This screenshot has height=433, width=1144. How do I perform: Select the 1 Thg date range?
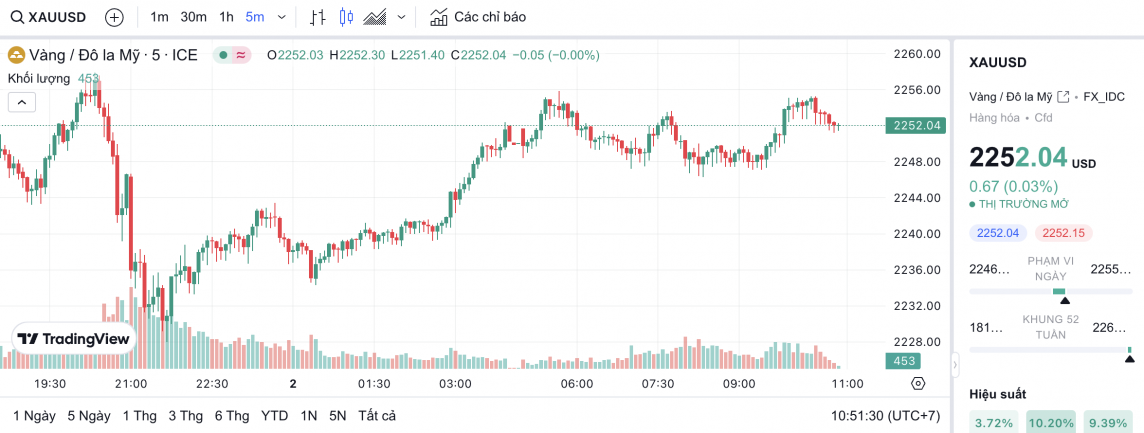click(139, 415)
